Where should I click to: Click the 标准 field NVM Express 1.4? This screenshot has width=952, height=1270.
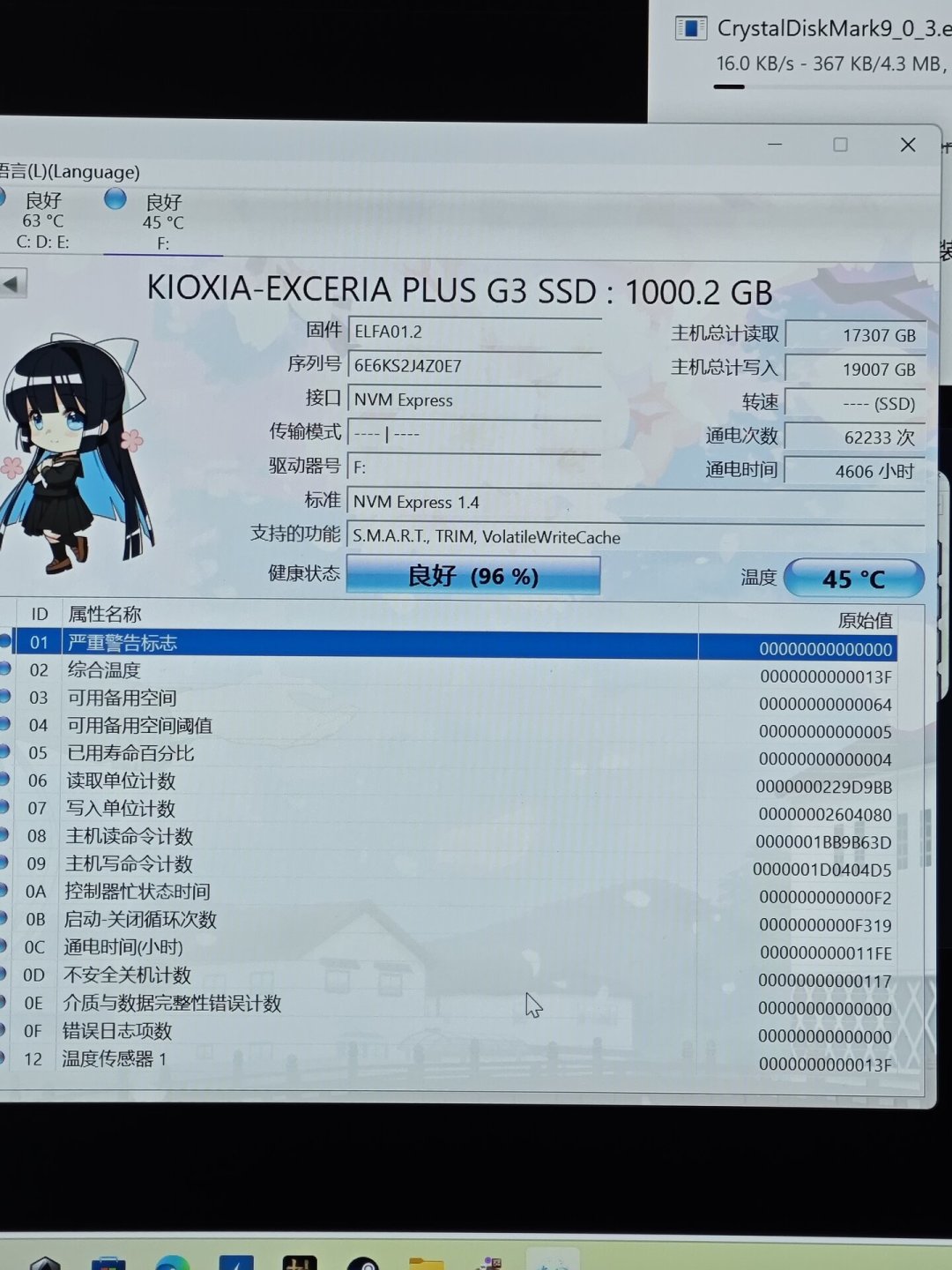point(636,502)
